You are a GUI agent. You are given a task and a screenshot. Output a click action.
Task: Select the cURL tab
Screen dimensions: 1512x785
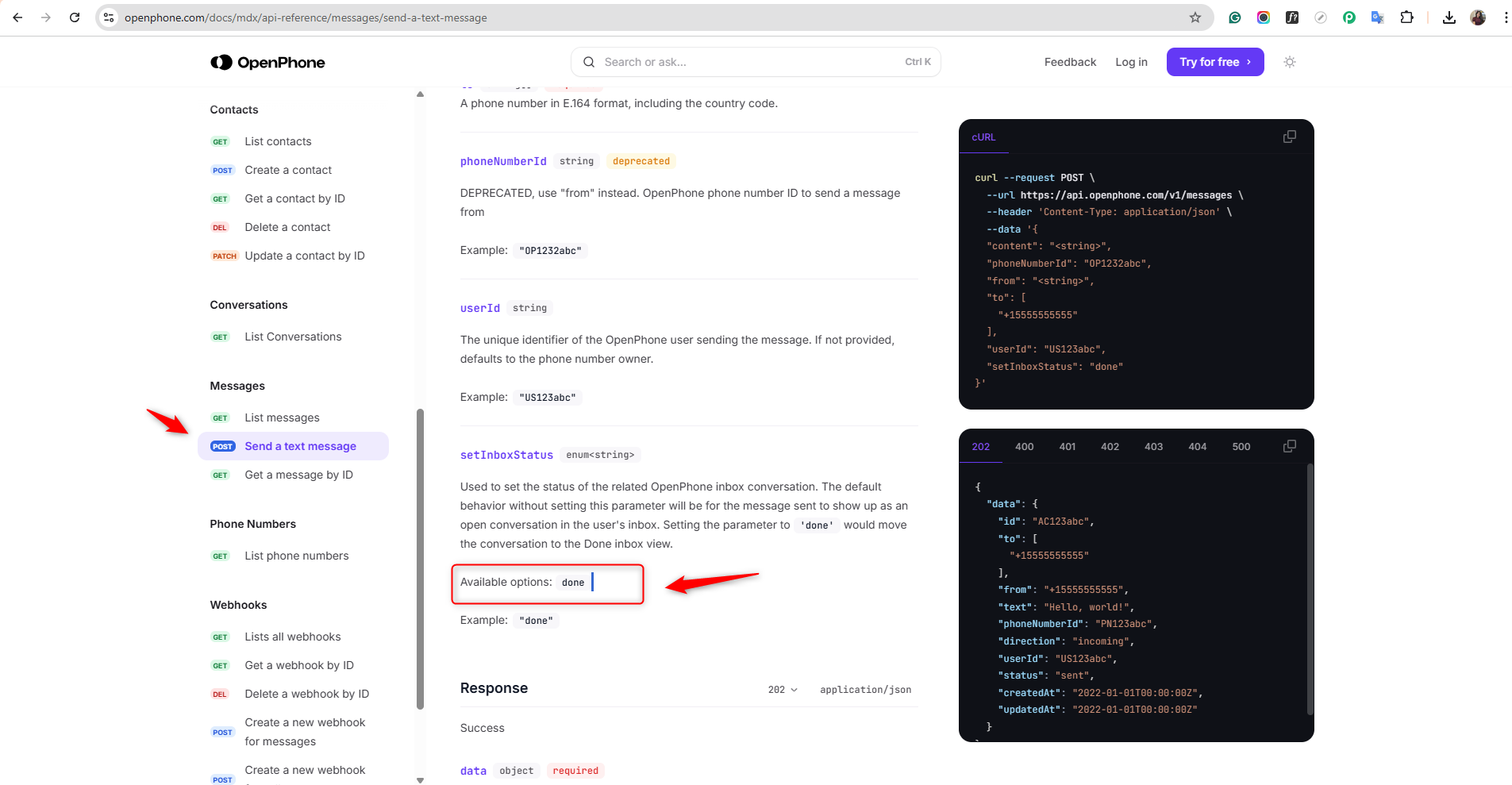coord(983,137)
